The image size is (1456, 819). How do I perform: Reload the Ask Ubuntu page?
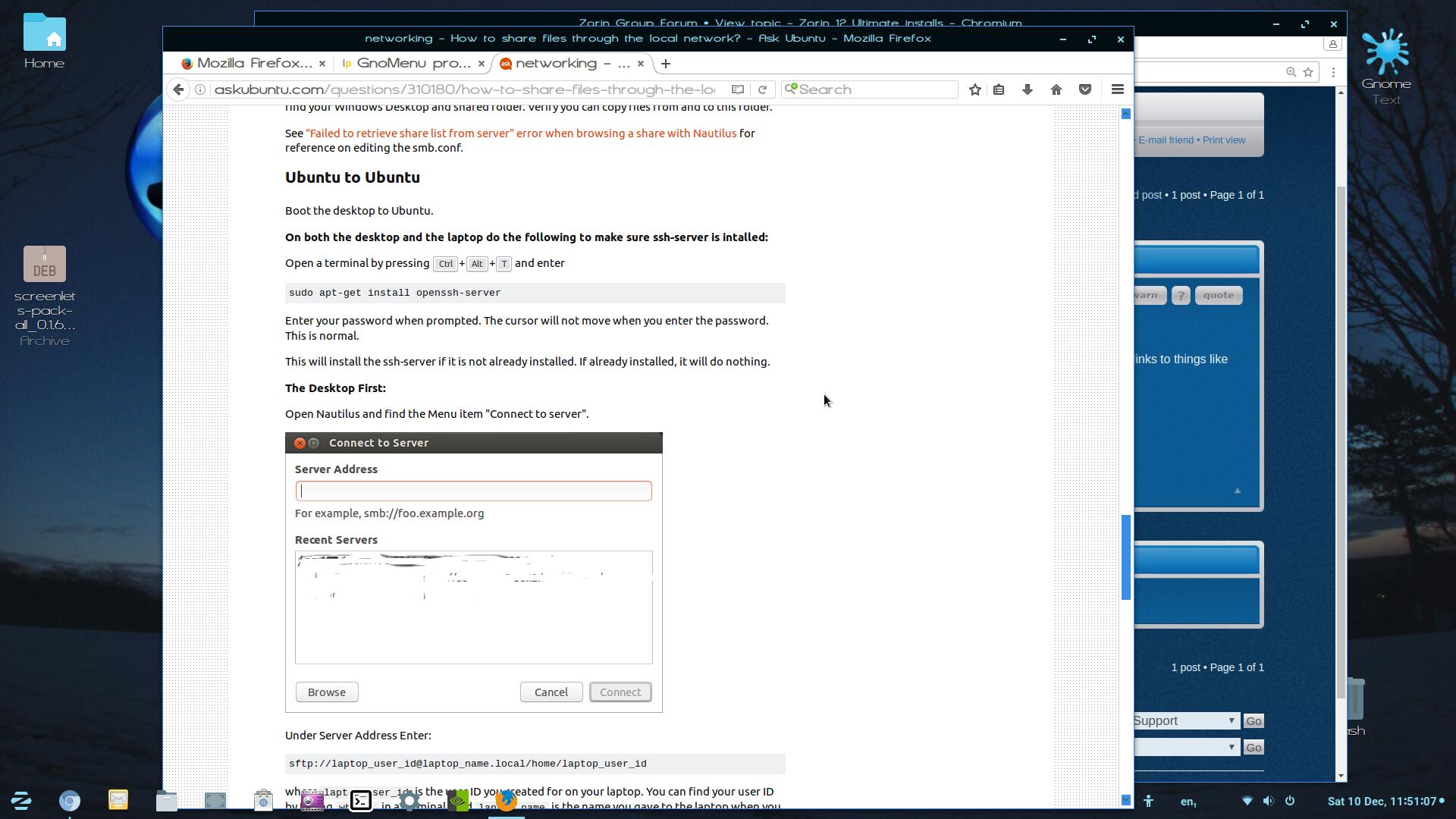763,89
